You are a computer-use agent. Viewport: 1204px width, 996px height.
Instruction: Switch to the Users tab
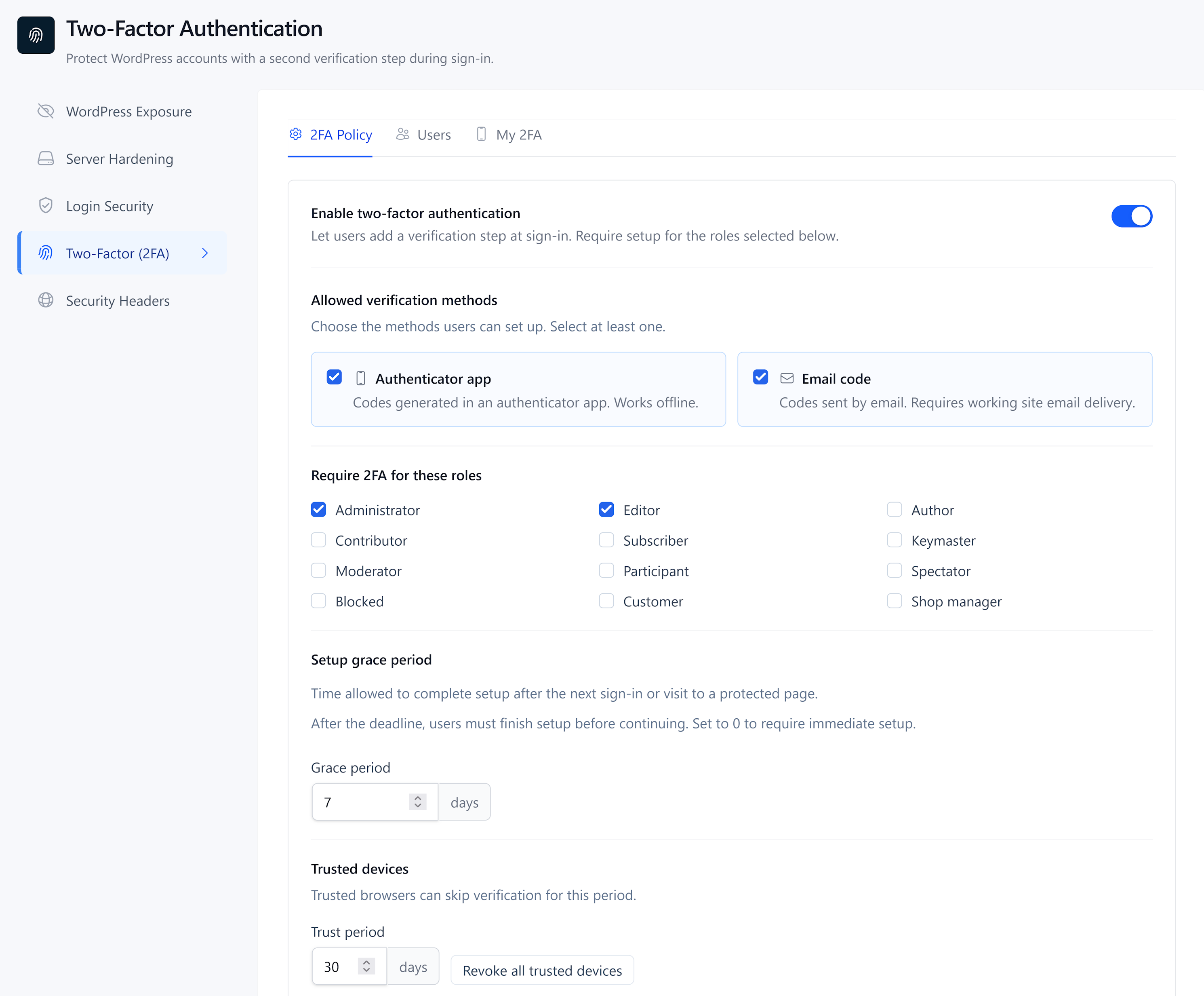coord(424,135)
